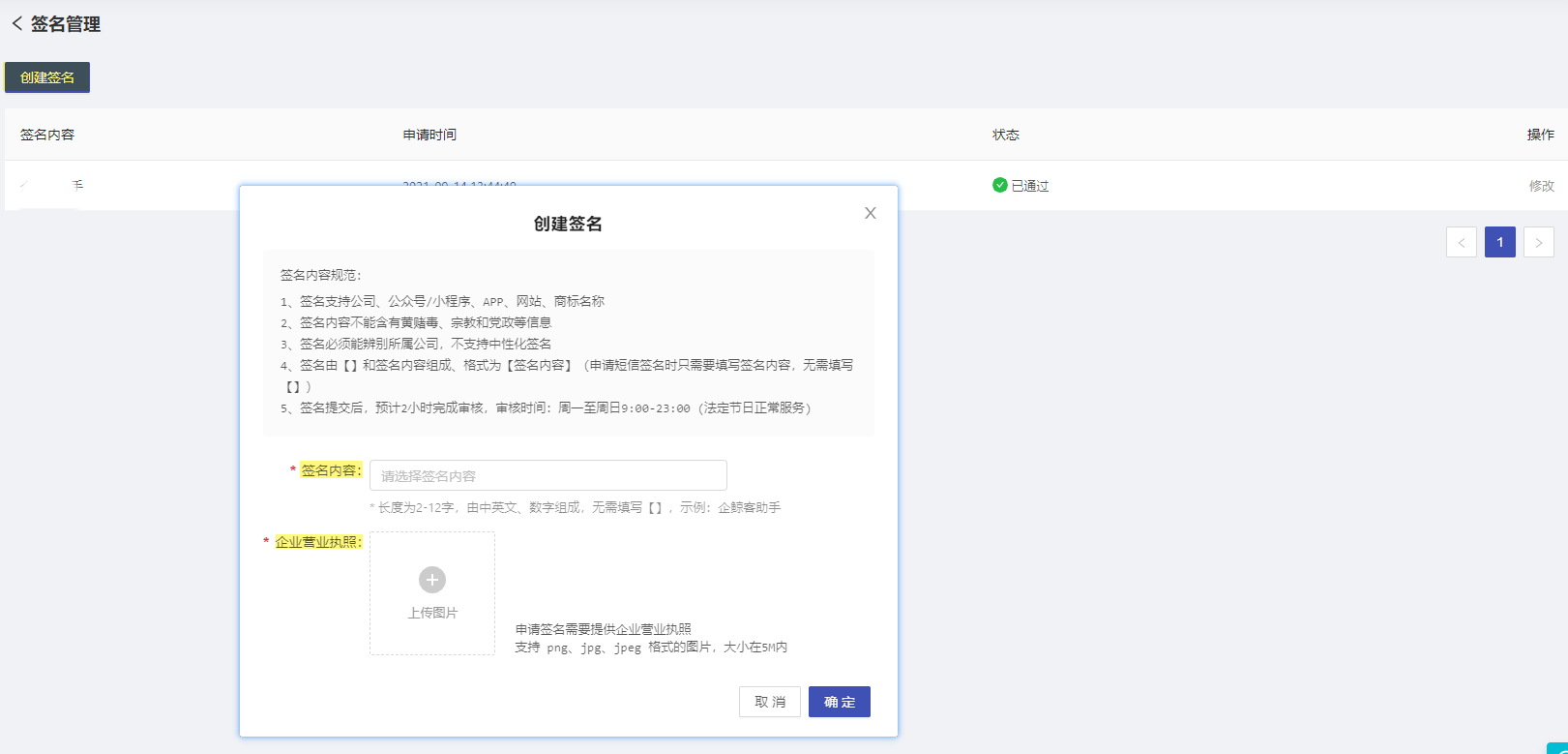This screenshot has width=1568, height=754.
Task: Click the 状态 column header
Action: click(x=1006, y=135)
